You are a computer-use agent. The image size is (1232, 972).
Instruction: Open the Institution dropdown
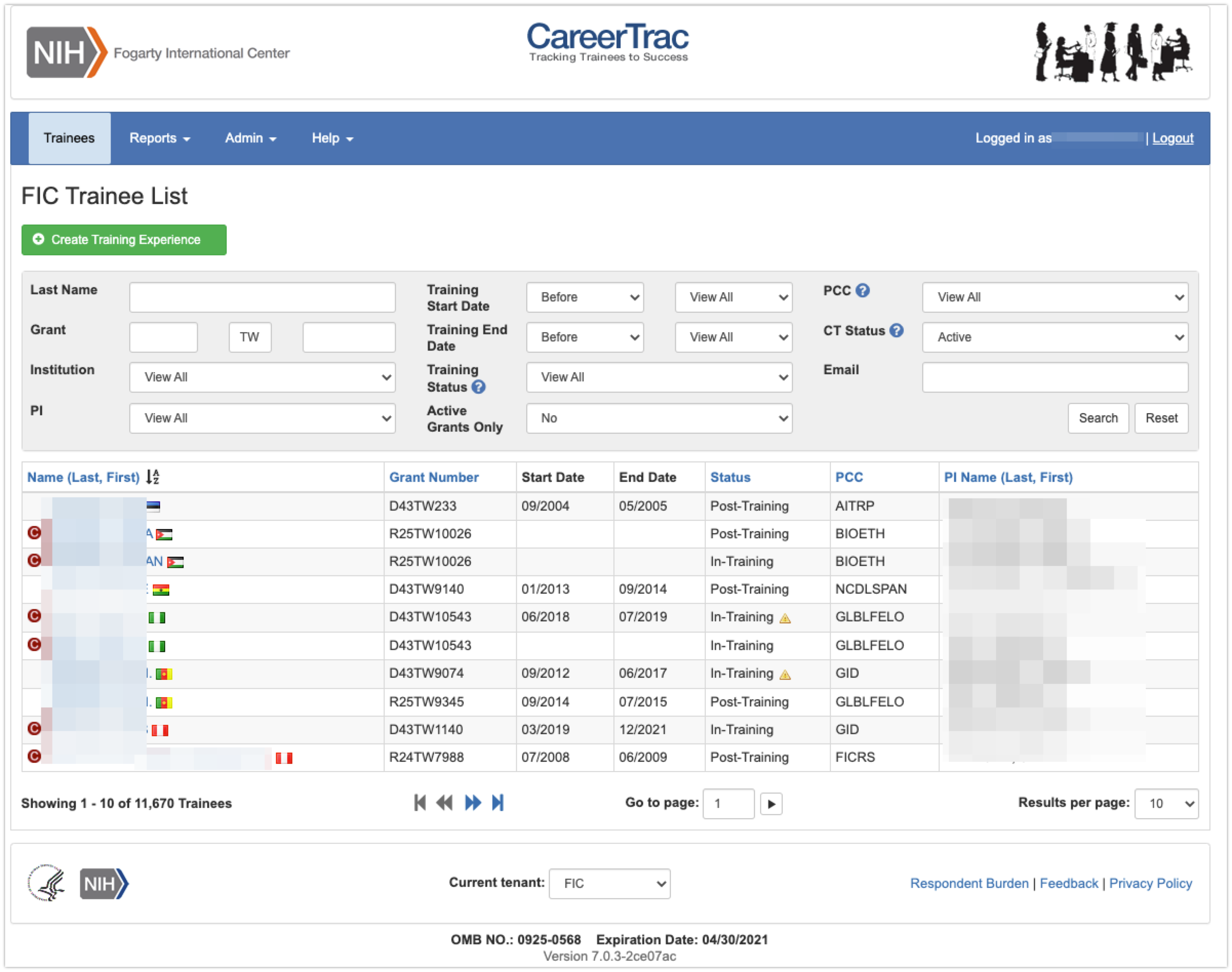tap(262, 377)
